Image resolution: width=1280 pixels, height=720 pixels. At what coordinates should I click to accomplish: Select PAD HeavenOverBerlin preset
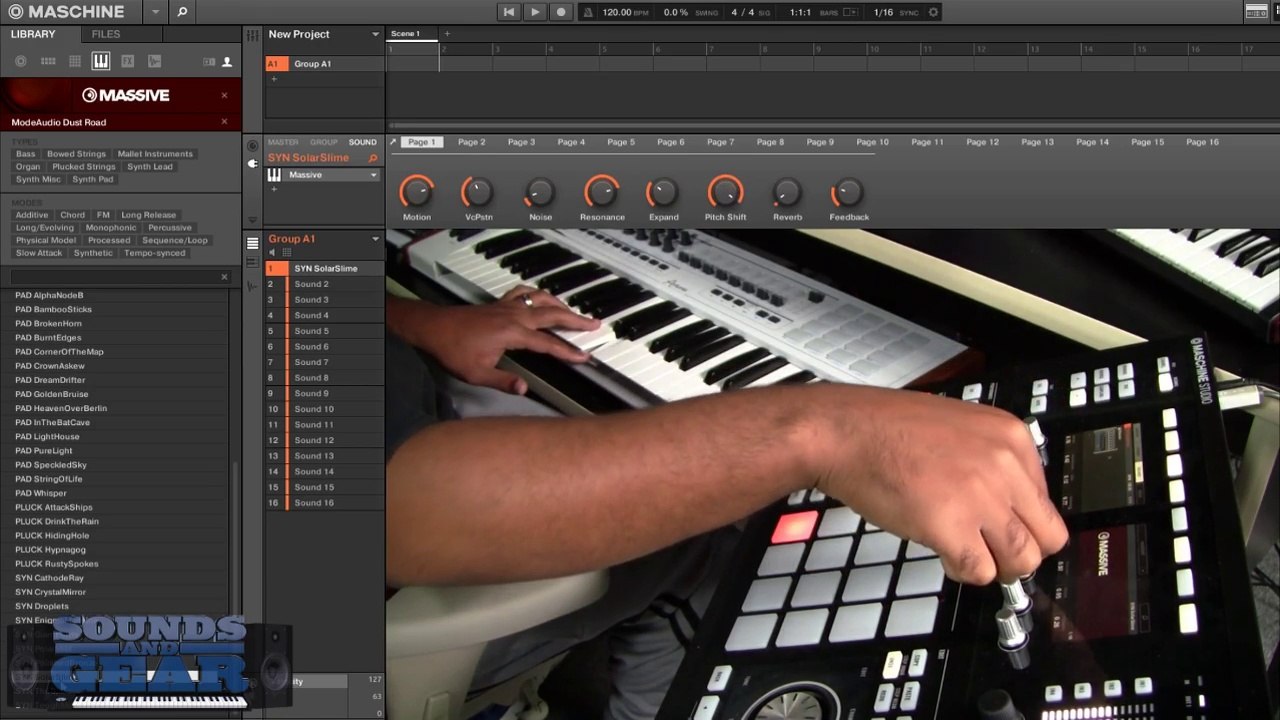61,408
